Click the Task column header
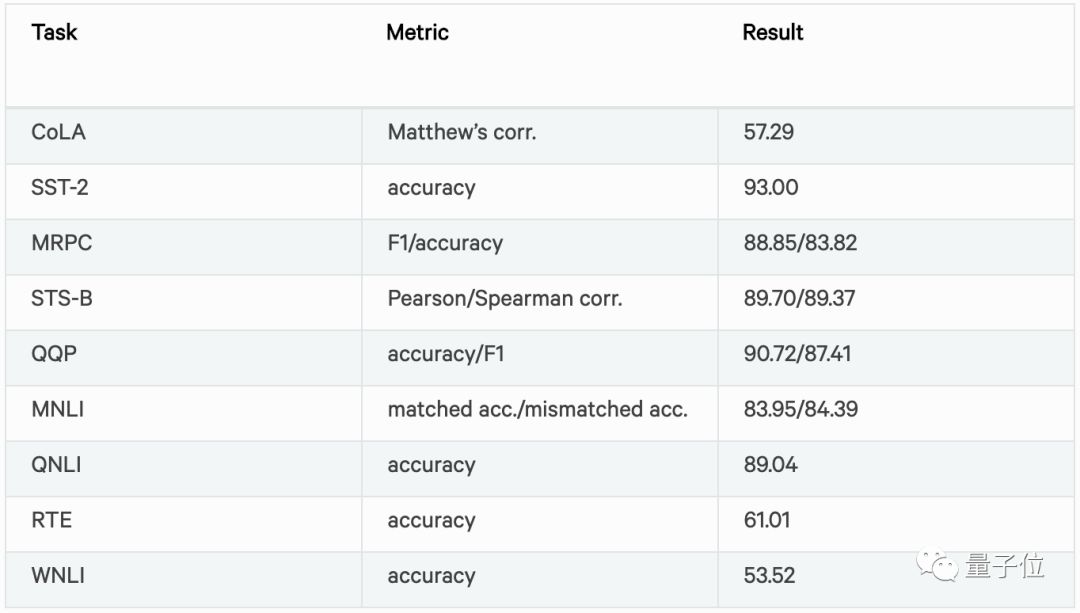 click(x=54, y=33)
